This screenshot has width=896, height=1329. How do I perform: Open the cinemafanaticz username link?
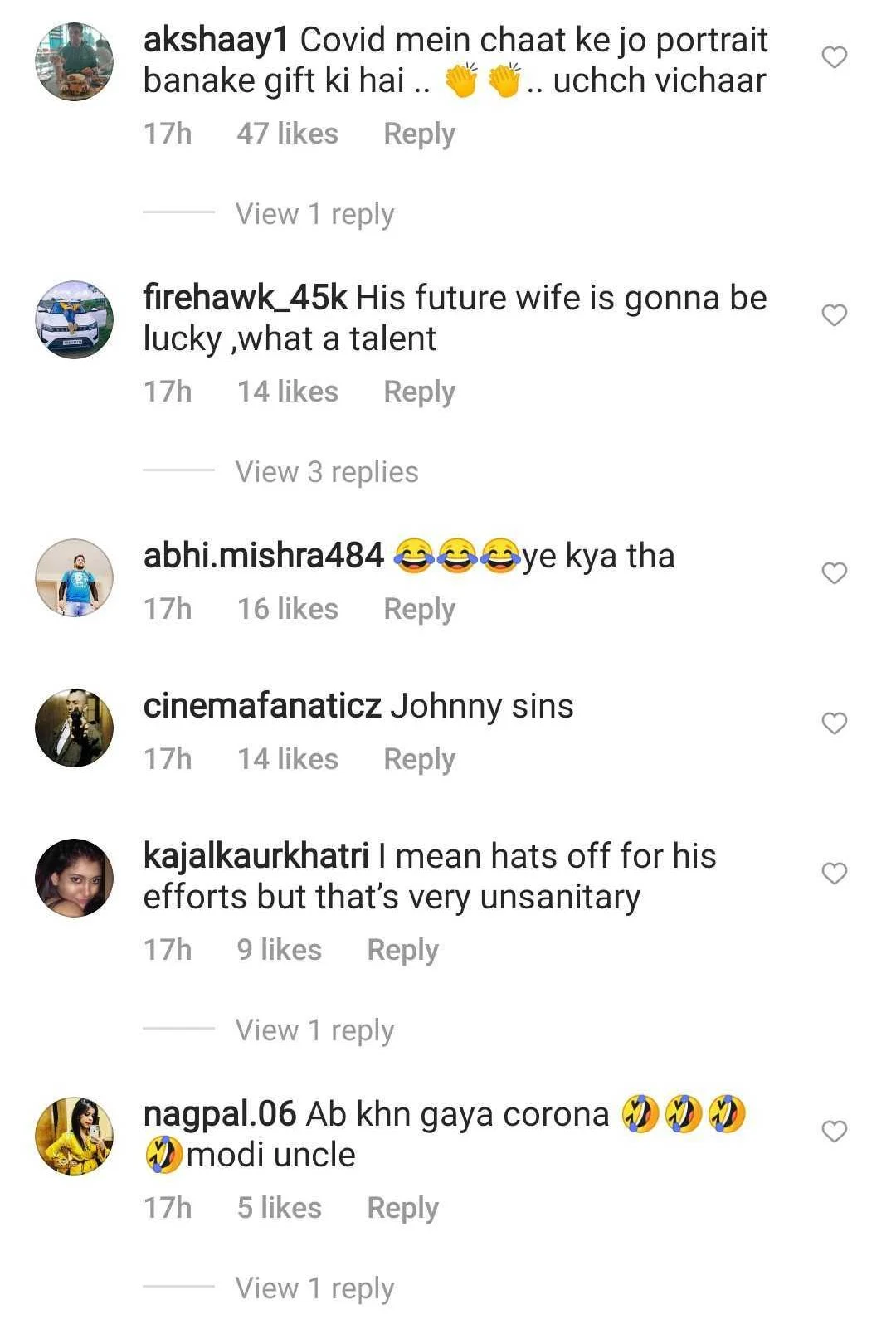point(262,707)
